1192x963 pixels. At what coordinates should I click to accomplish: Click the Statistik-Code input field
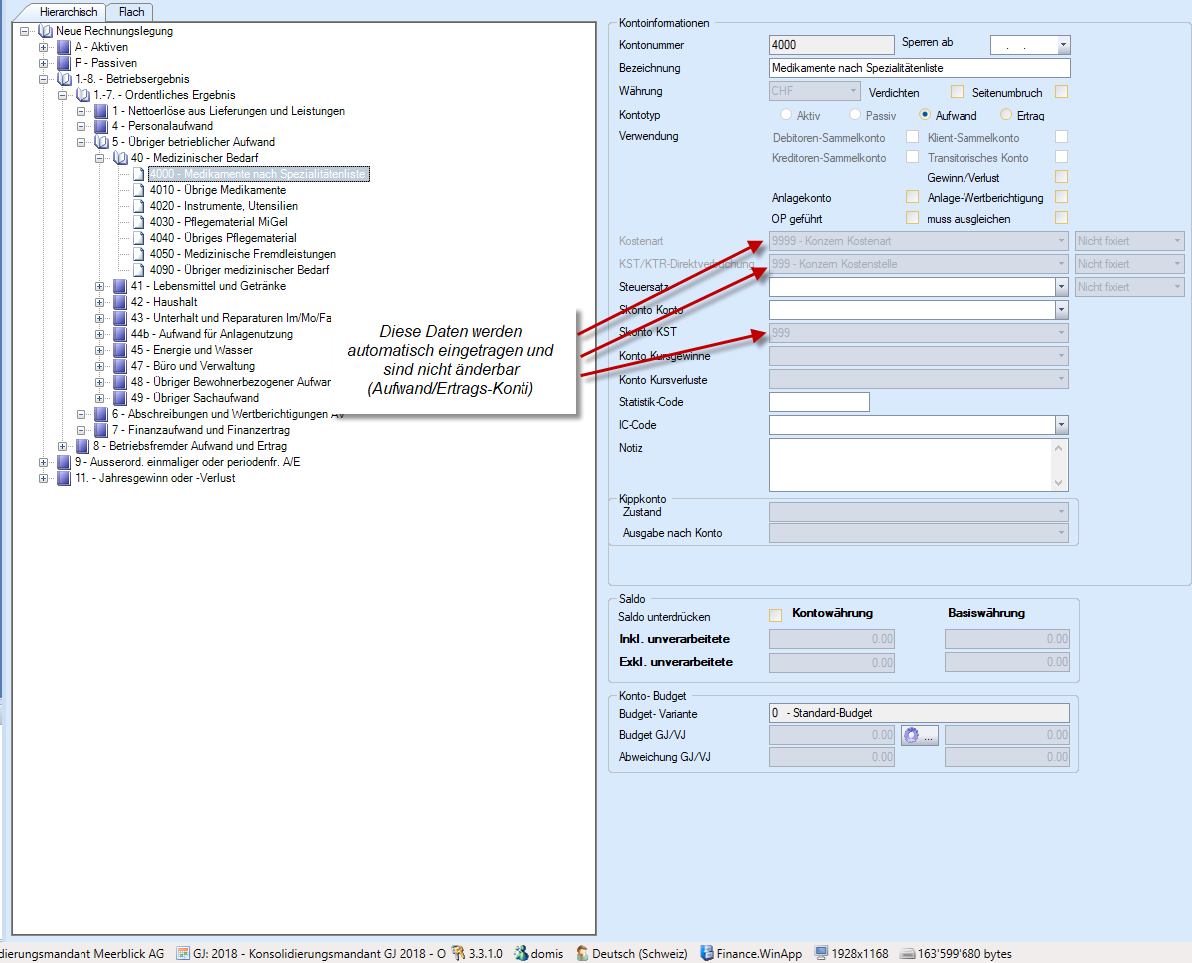(820, 402)
